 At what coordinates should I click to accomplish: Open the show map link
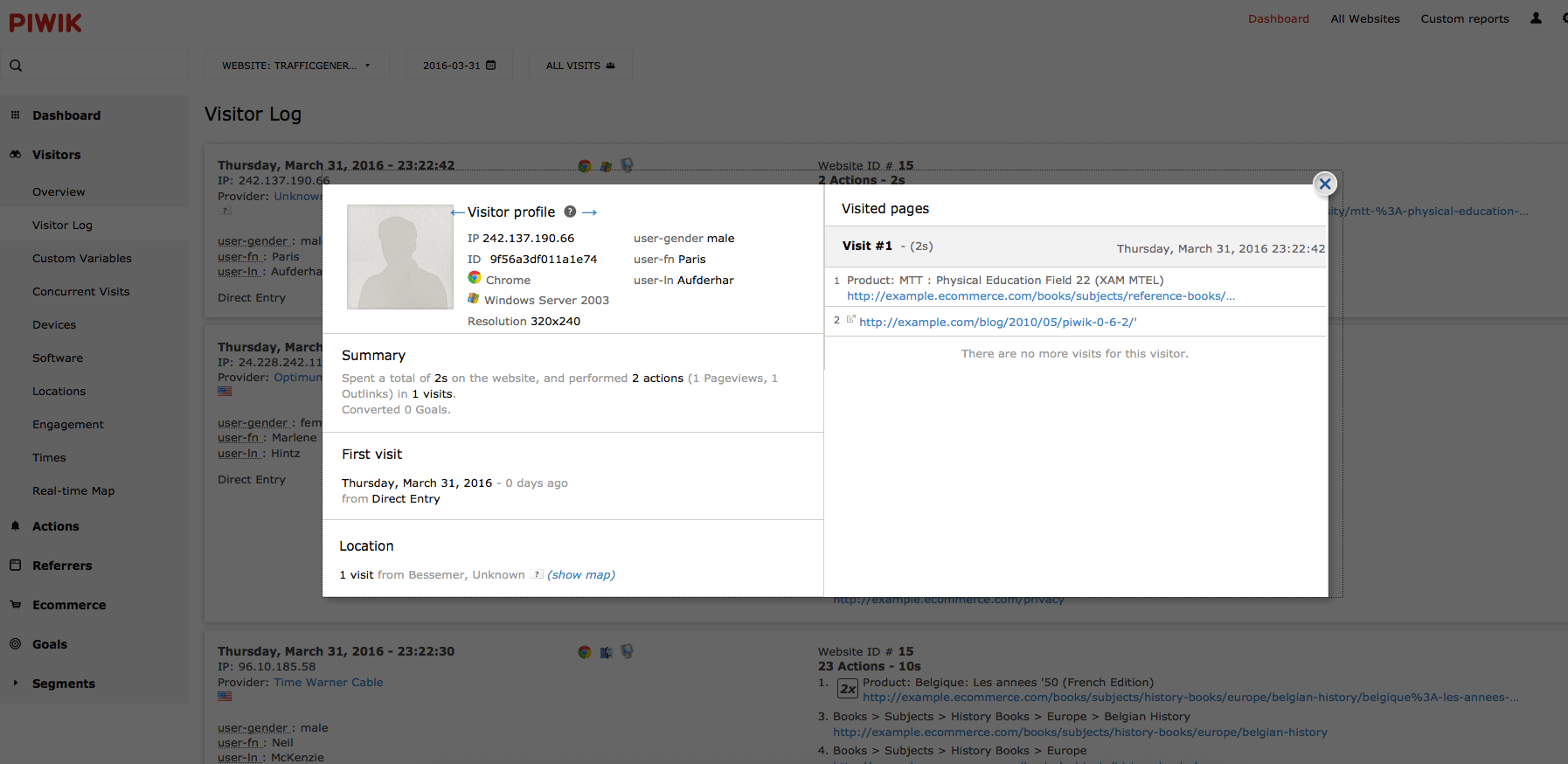coord(581,575)
